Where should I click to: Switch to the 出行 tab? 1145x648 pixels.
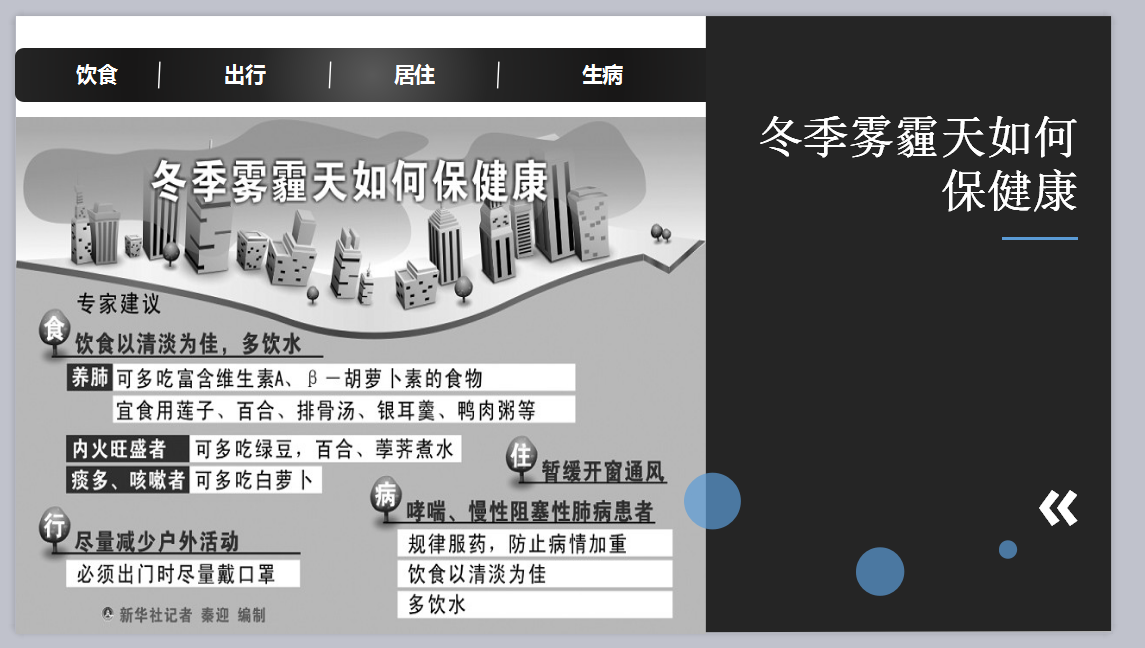245,75
